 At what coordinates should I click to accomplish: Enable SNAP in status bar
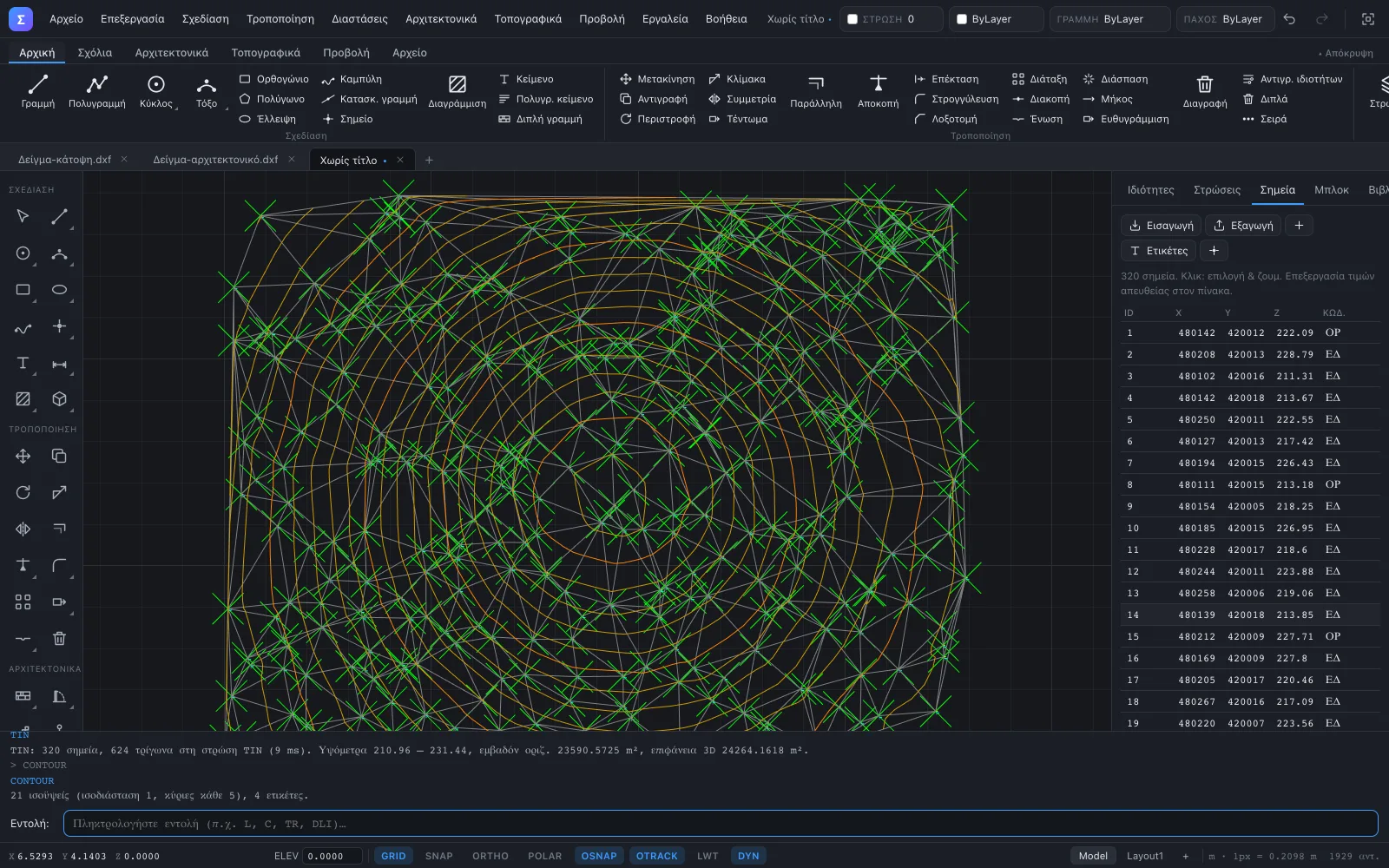[x=439, y=856]
